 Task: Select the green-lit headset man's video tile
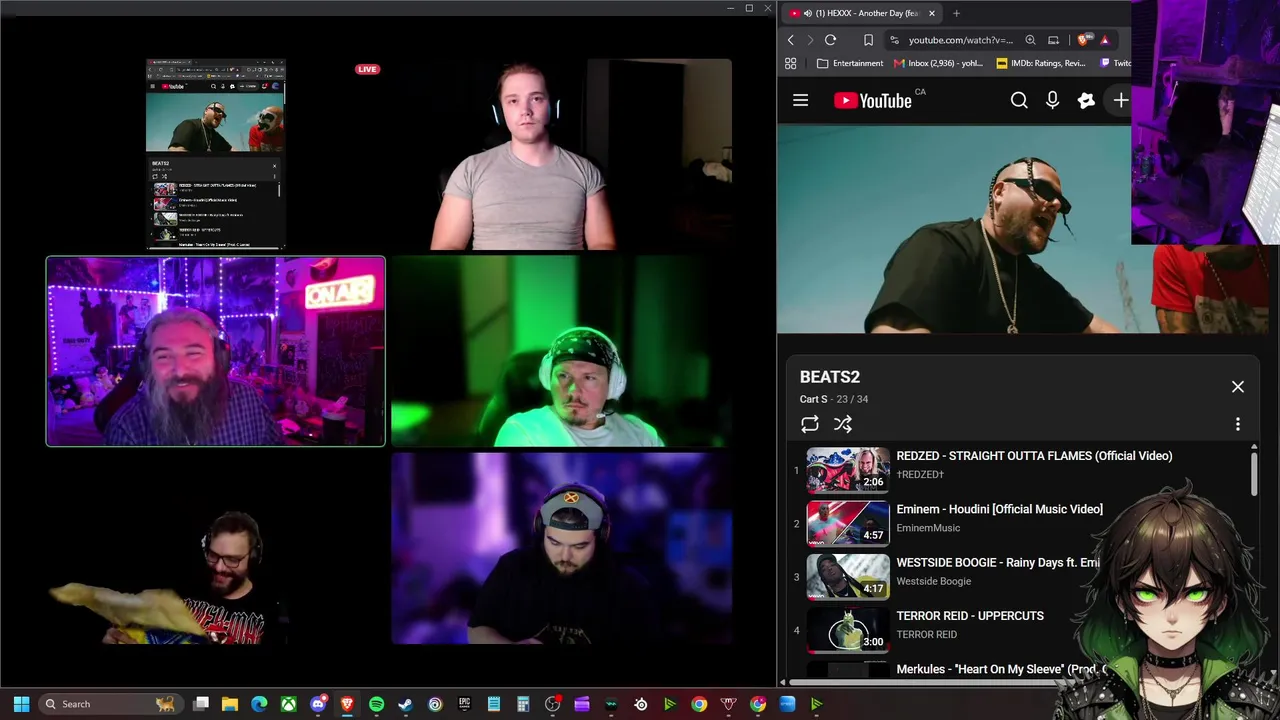(561, 351)
